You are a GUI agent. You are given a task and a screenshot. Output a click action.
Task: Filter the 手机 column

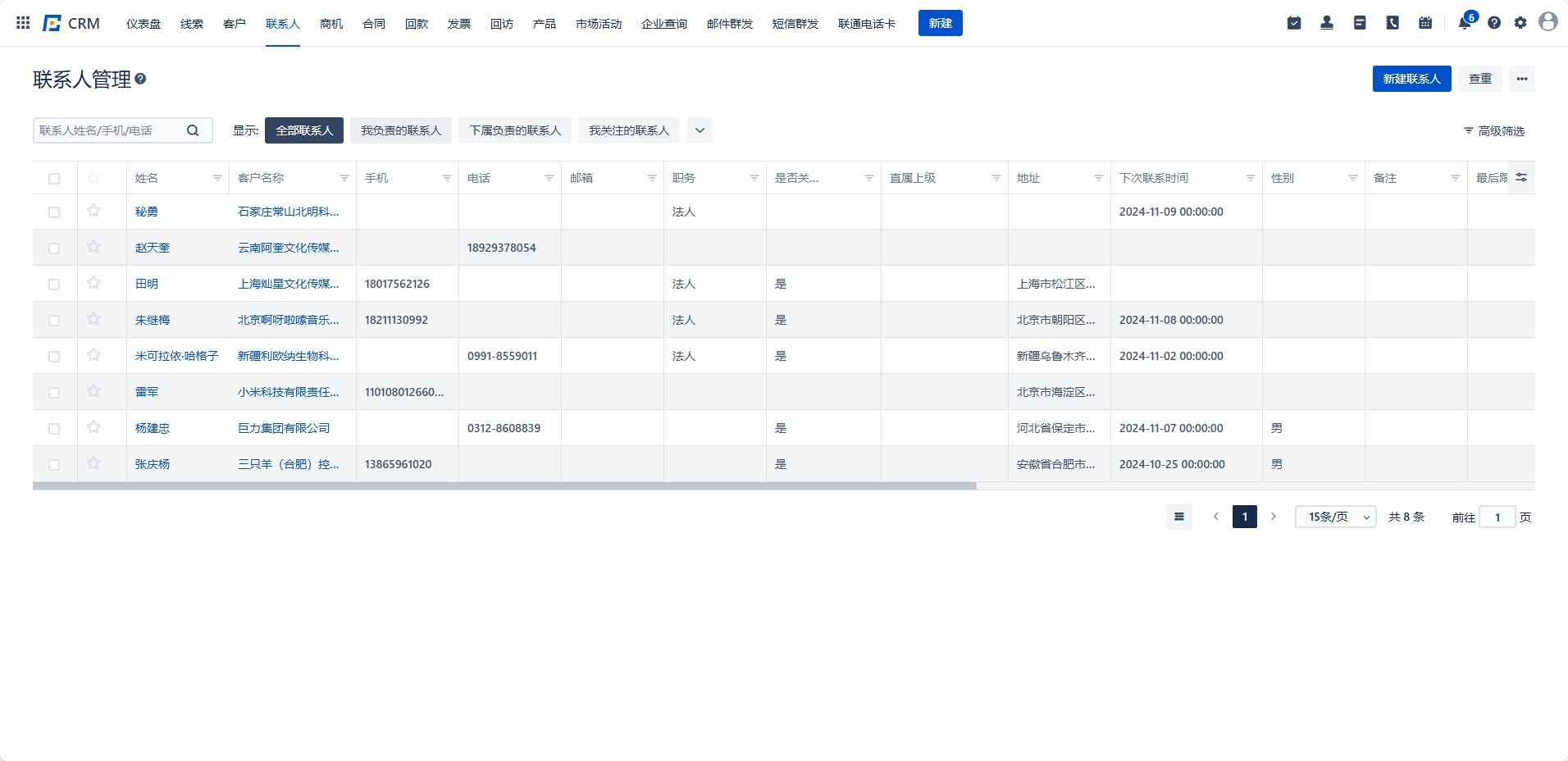pyautogui.click(x=447, y=178)
